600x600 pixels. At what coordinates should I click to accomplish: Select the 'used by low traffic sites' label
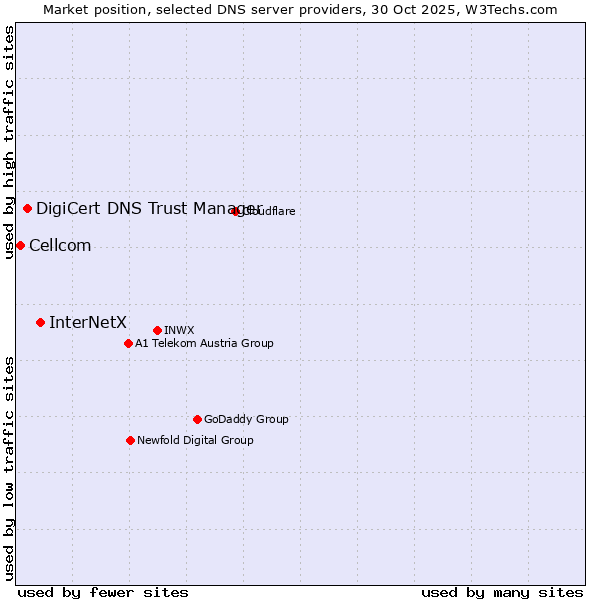pyautogui.click(x=9, y=468)
